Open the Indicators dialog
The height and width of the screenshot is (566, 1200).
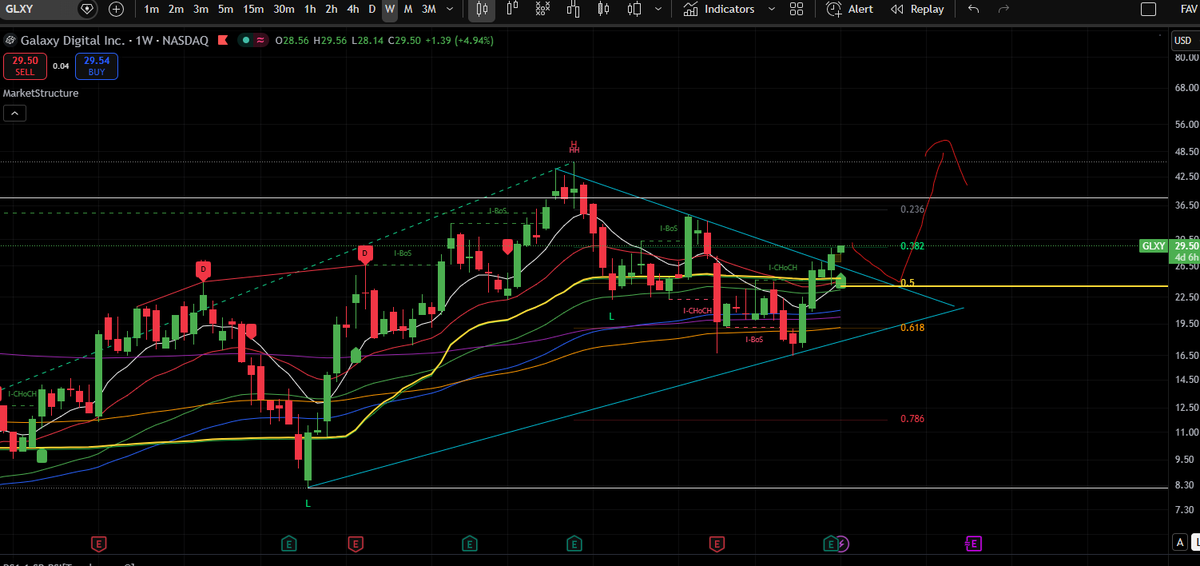pos(719,9)
